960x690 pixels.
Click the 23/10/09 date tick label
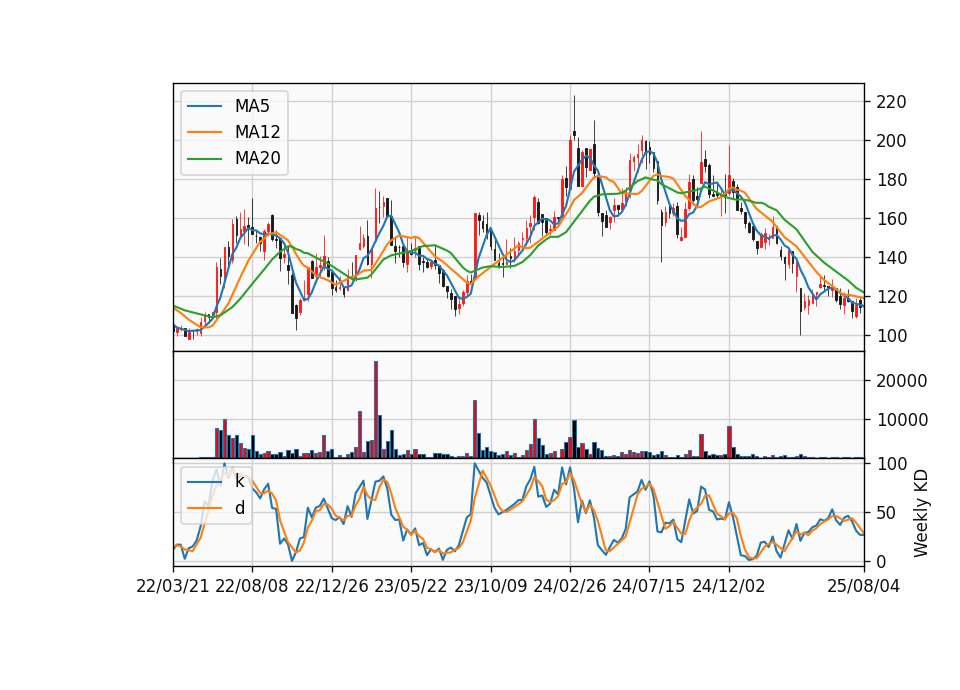pos(490,586)
